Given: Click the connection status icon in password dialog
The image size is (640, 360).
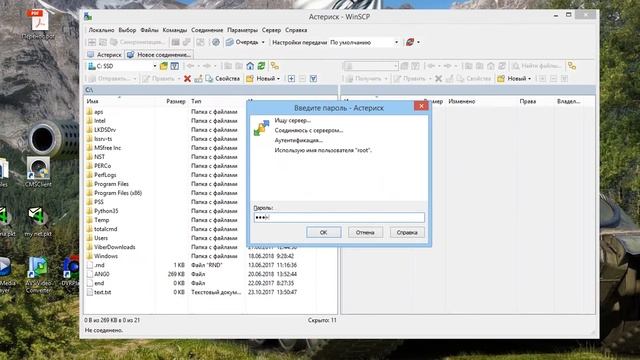Looking at the screenshot, I should [261, 128].
